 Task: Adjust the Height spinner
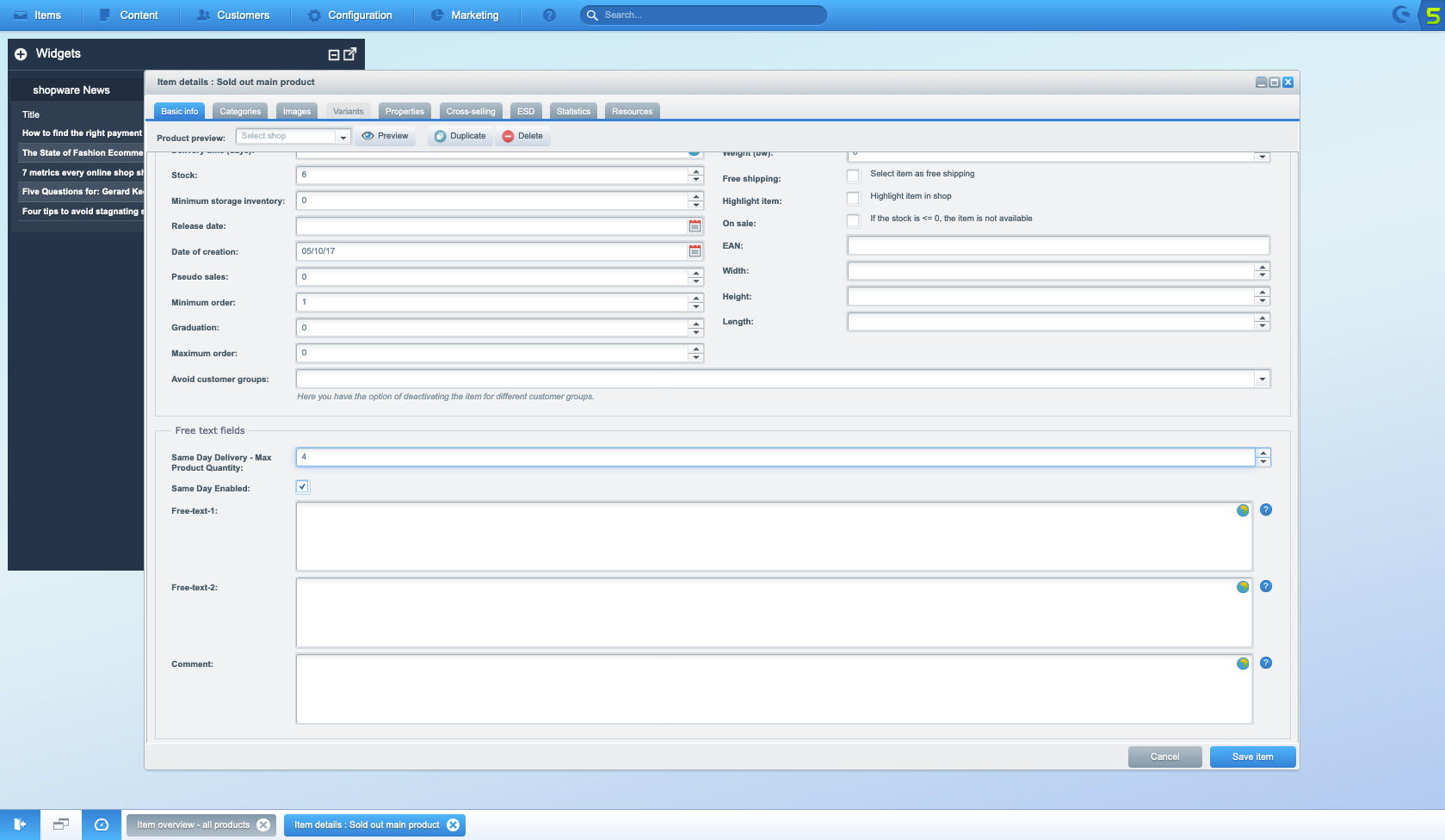1263,296
